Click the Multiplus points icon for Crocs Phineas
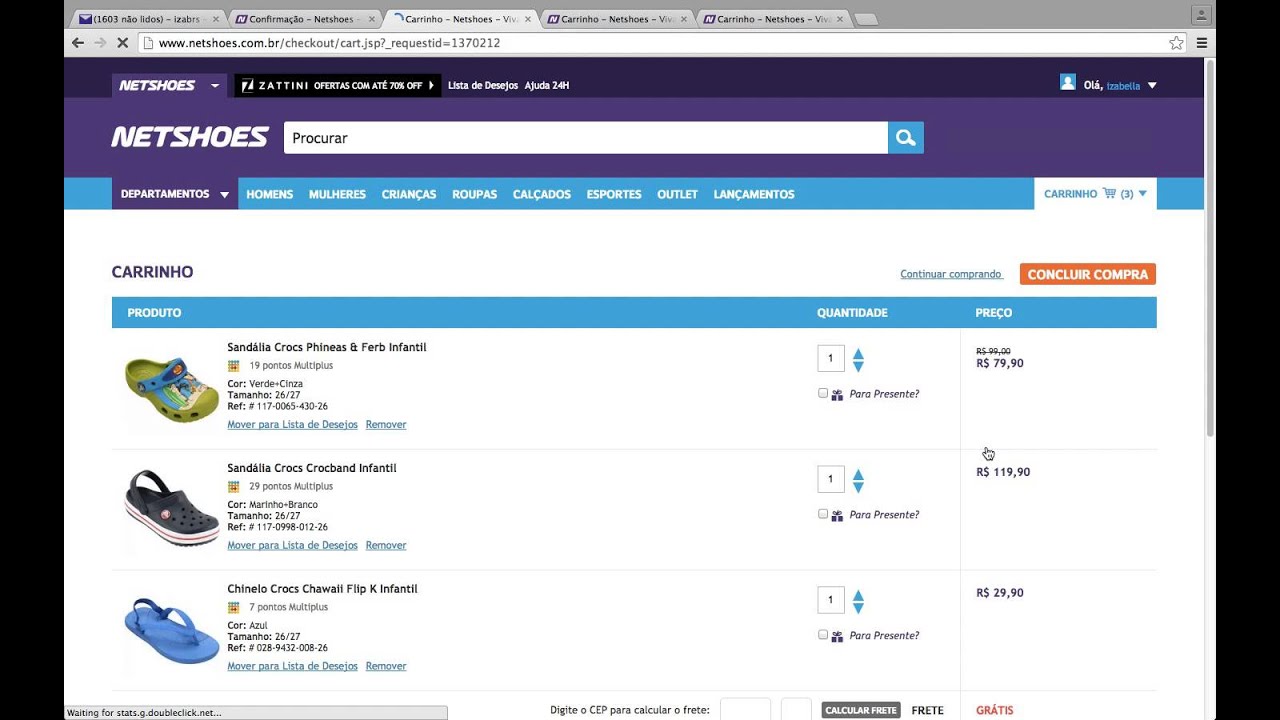This screenshot has height=720, width=1280. [x=234, y=366]
